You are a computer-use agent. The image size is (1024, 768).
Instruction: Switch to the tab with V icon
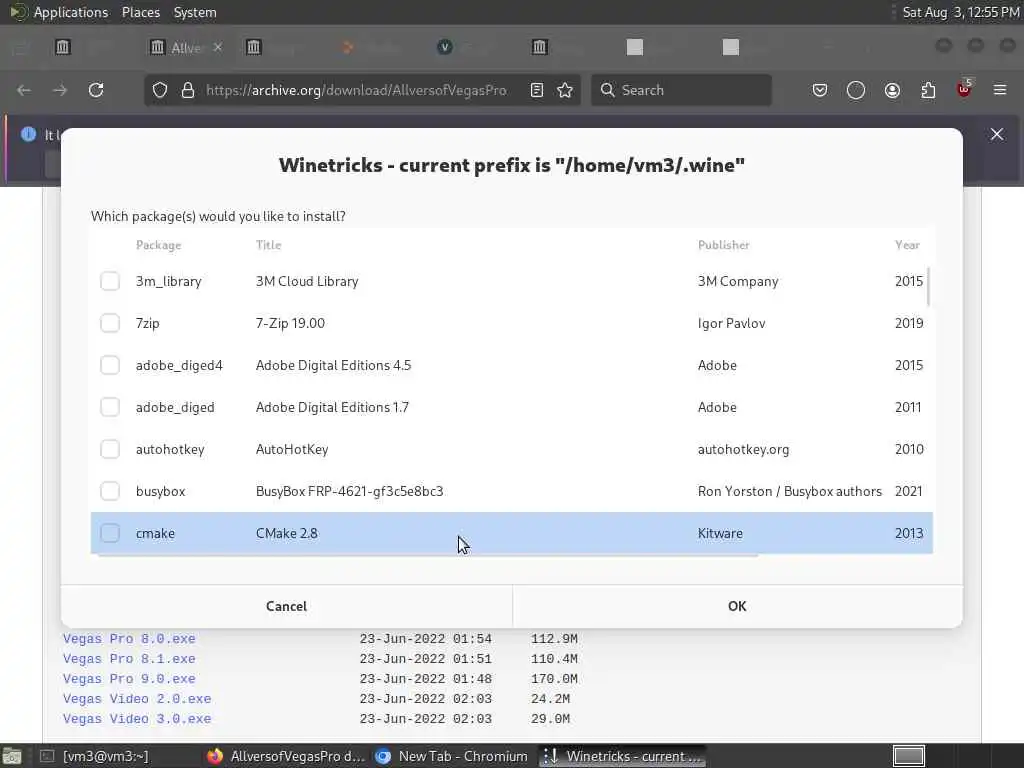click(x=445, y=47)
